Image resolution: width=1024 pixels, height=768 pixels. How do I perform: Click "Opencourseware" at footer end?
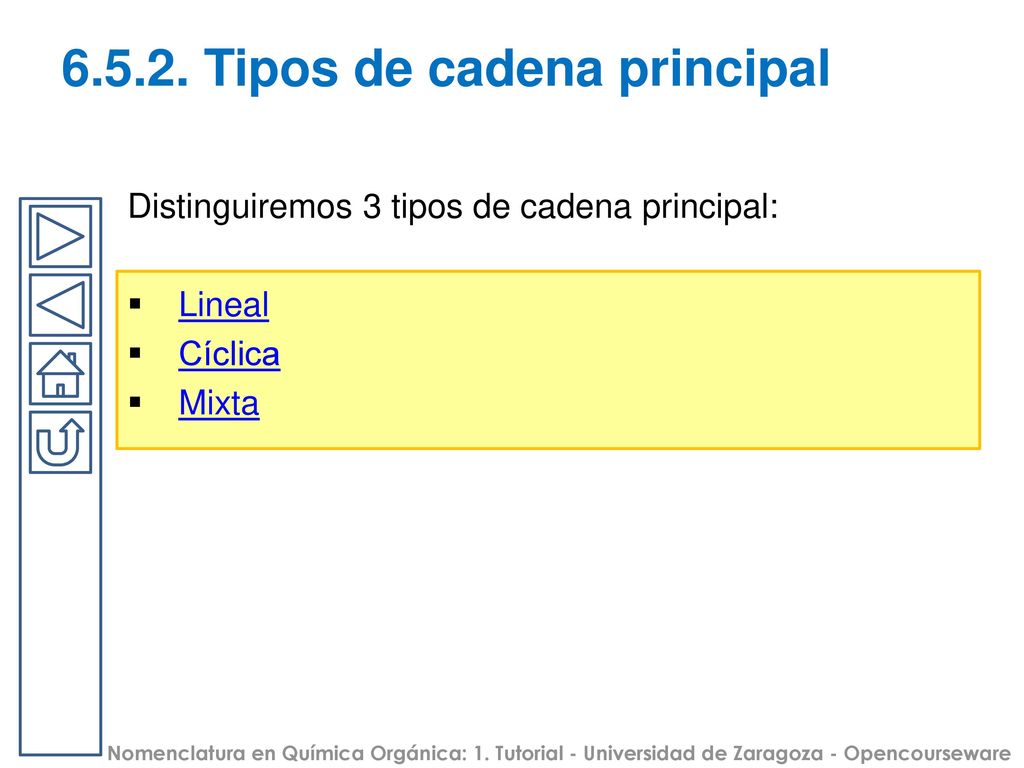pyautogui.click(x=927, y=754)
